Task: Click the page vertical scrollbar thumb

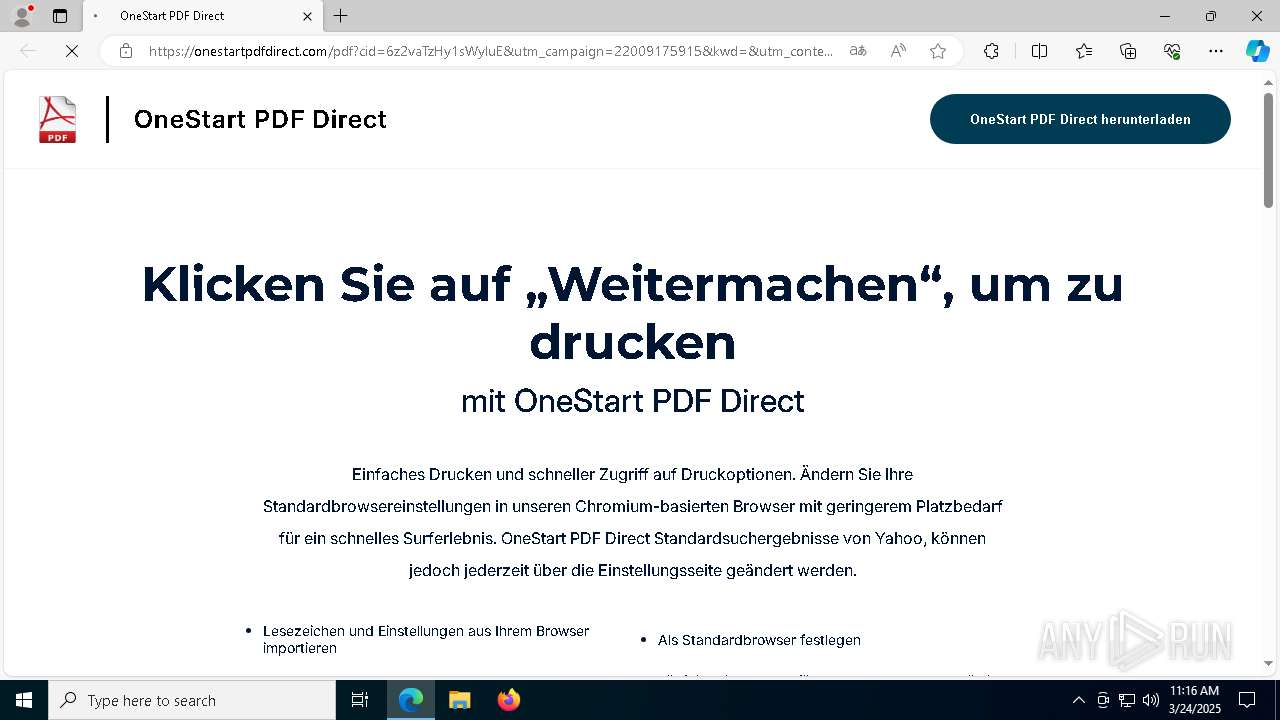Action: click(x=1268, y=150)
